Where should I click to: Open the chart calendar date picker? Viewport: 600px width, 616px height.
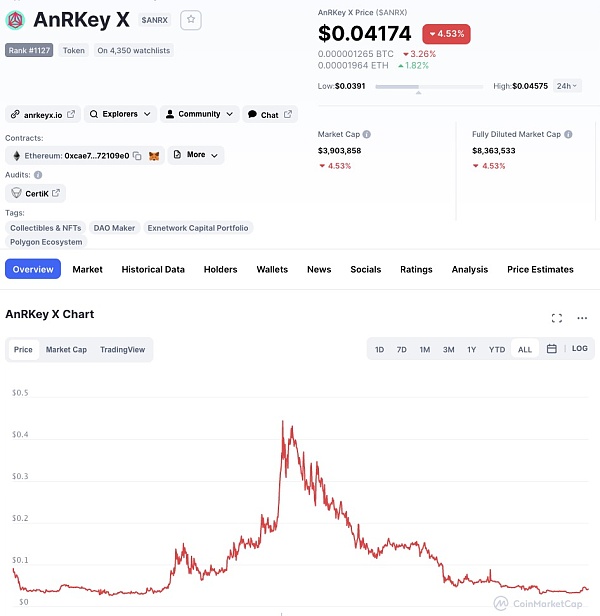point(551,349)
